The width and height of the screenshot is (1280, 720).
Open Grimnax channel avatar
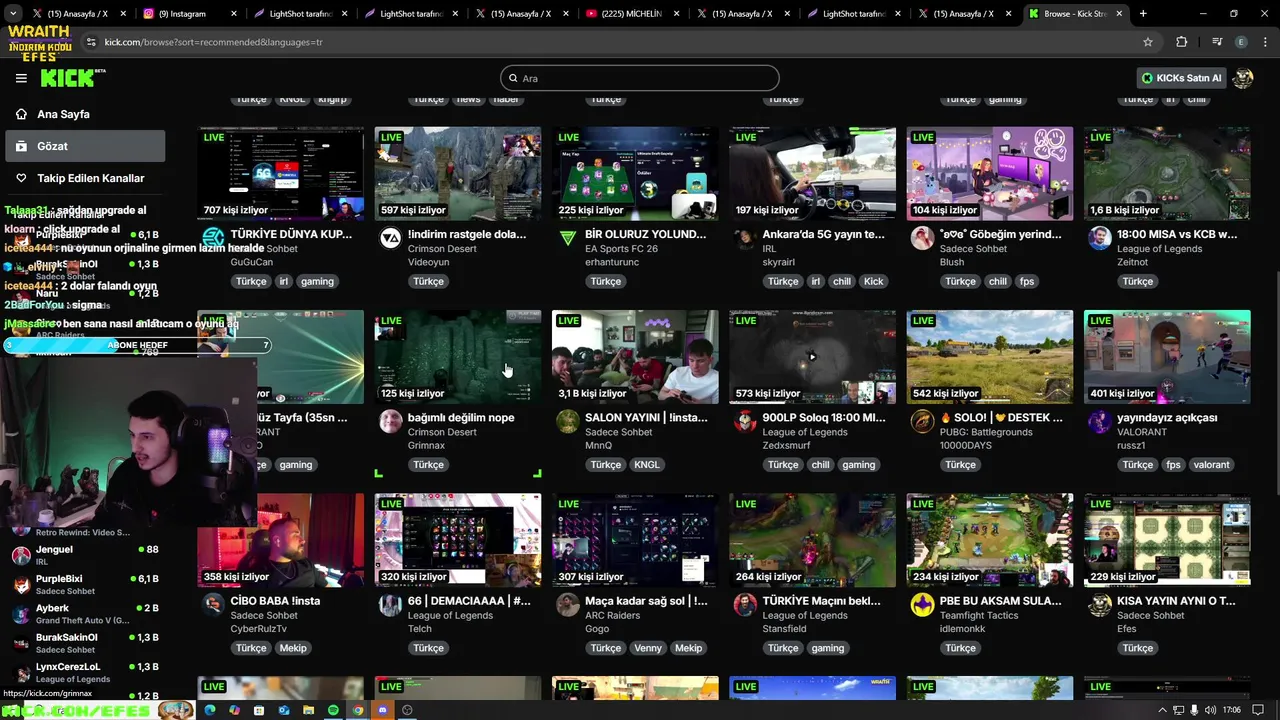tap(390, 421)
